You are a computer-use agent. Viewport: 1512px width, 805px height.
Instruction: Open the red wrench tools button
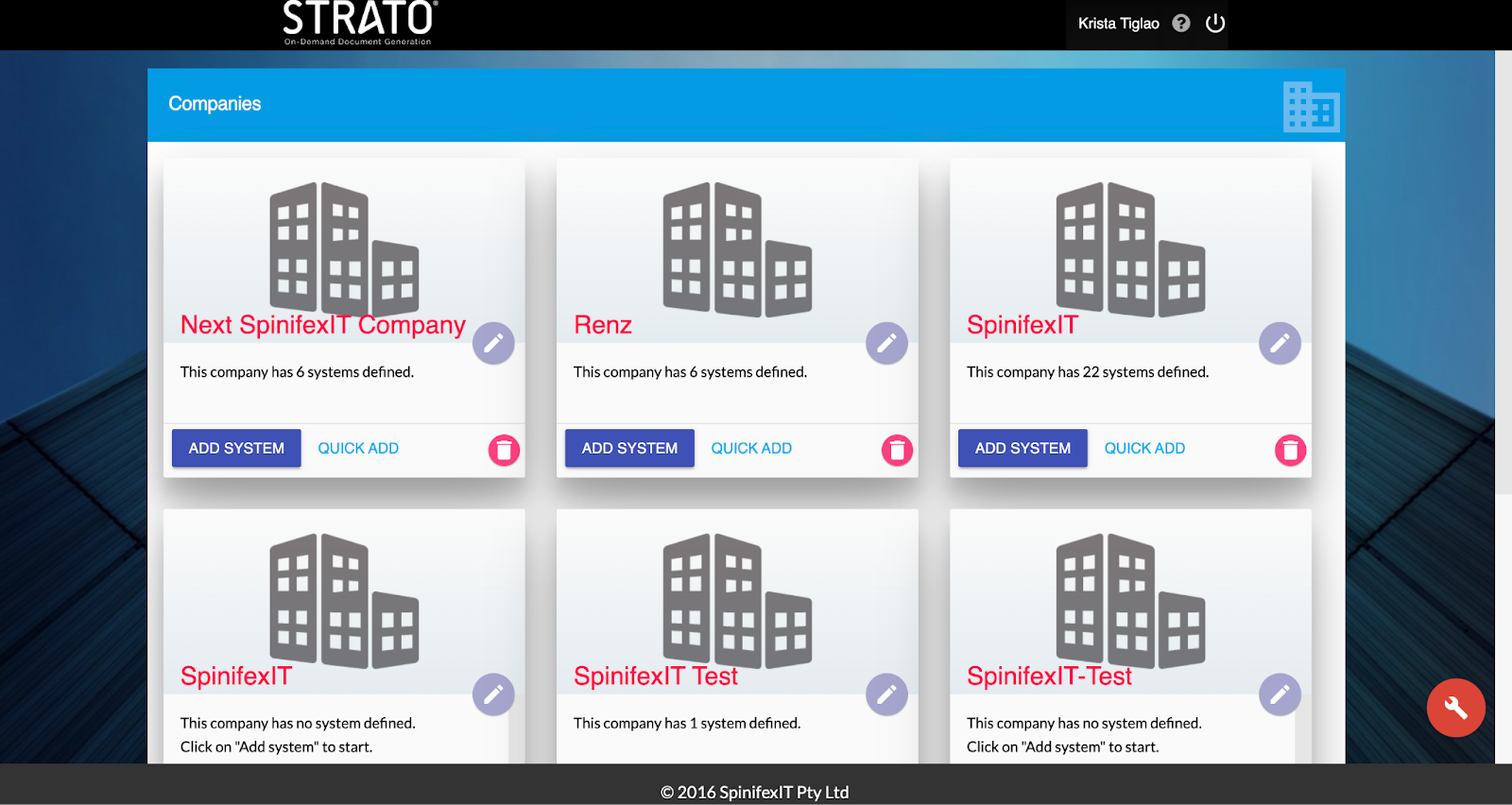[1455, 708]
